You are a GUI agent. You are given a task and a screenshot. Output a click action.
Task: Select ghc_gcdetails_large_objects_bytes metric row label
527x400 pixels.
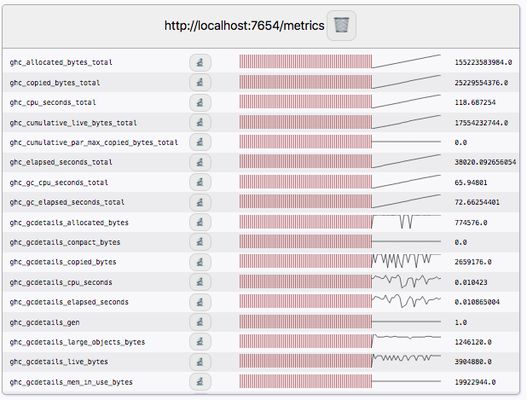77,342
